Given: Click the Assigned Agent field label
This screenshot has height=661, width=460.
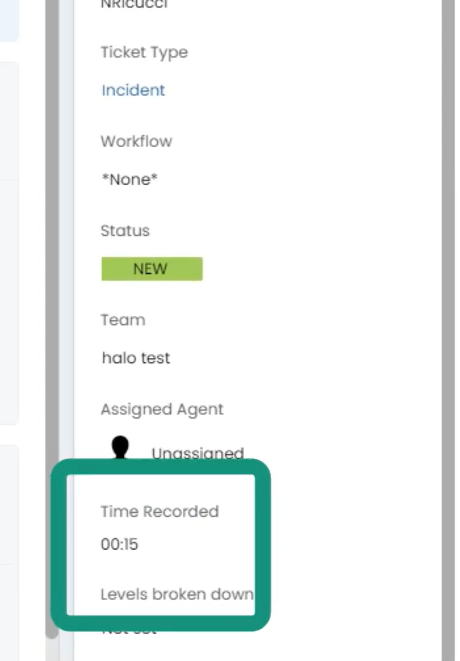Looking at the screenshot, I should click(162, 409).
